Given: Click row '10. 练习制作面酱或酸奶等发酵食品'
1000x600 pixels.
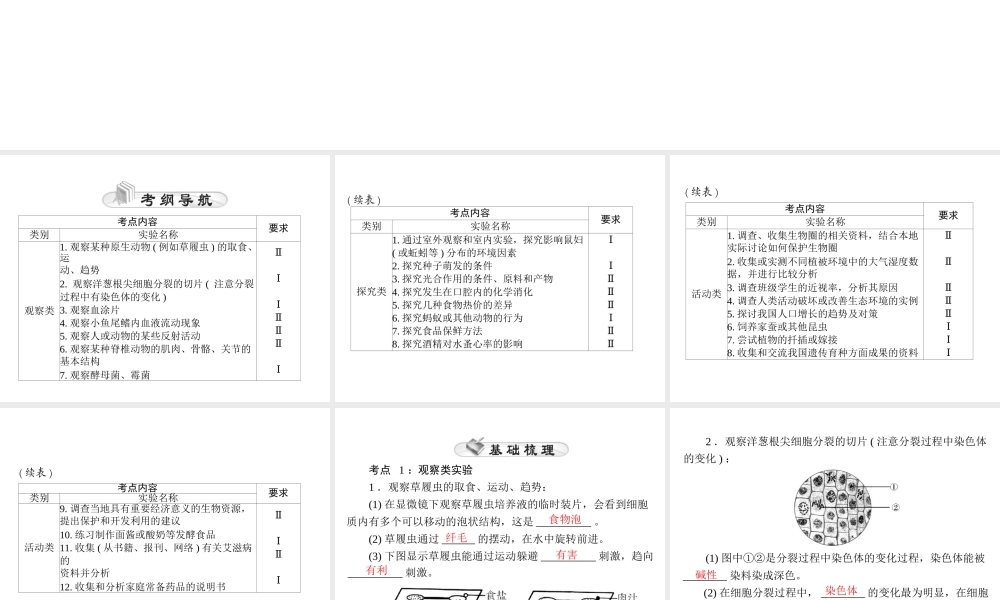Looking at the screenshot, I should point(138,534).
